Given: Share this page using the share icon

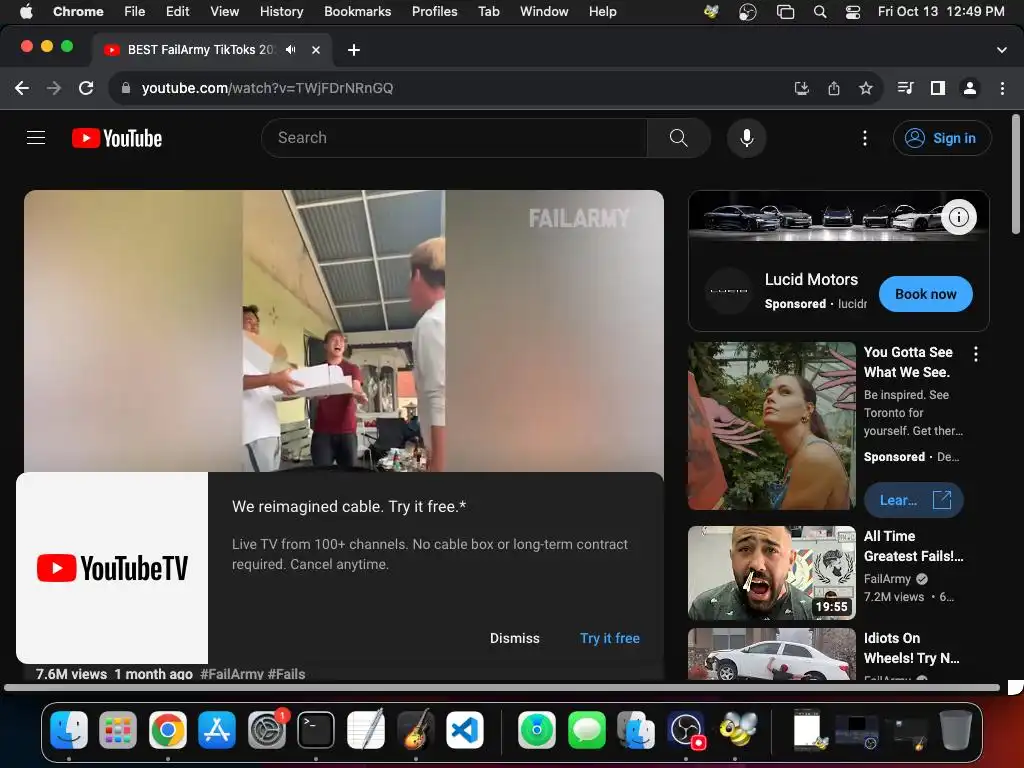Looking at the screenshot, I should click(x=834, y=88).
